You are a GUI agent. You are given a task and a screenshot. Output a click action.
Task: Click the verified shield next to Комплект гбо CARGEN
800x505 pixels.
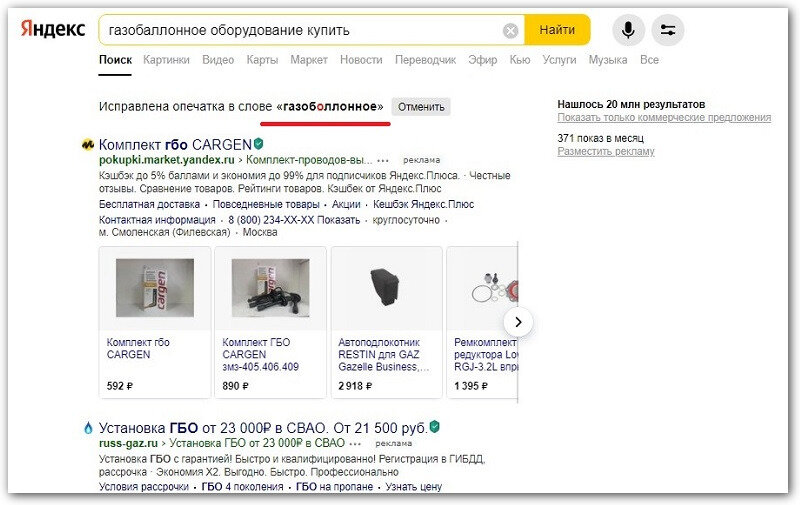(259, 144)
